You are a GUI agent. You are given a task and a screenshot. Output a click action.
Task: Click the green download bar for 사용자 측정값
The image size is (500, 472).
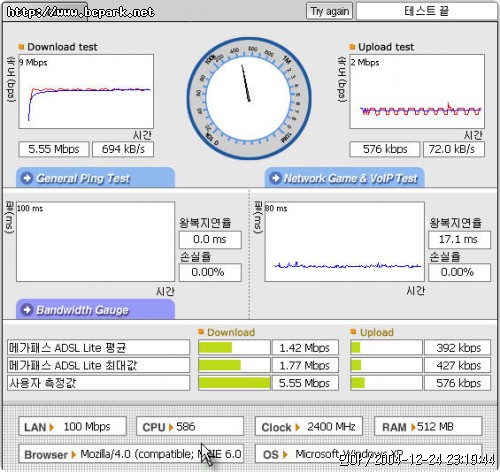coord(234,383)
